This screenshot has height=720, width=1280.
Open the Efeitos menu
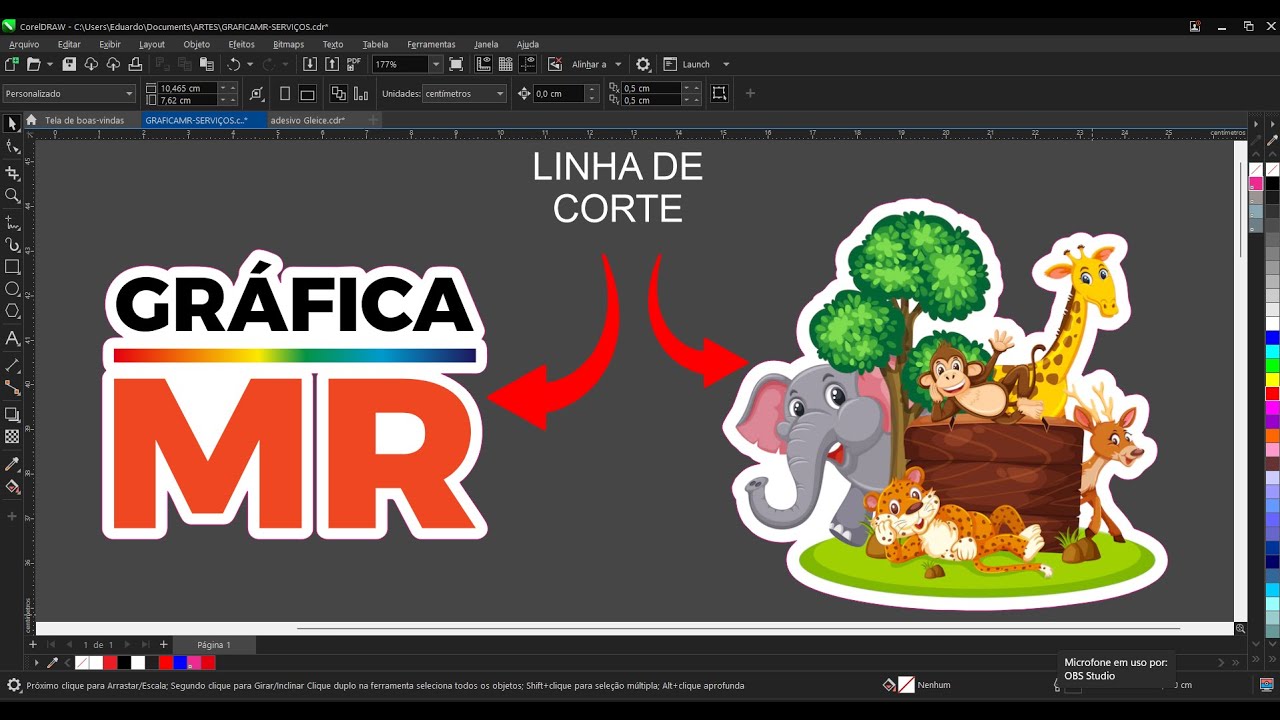[x=241, y=44]
